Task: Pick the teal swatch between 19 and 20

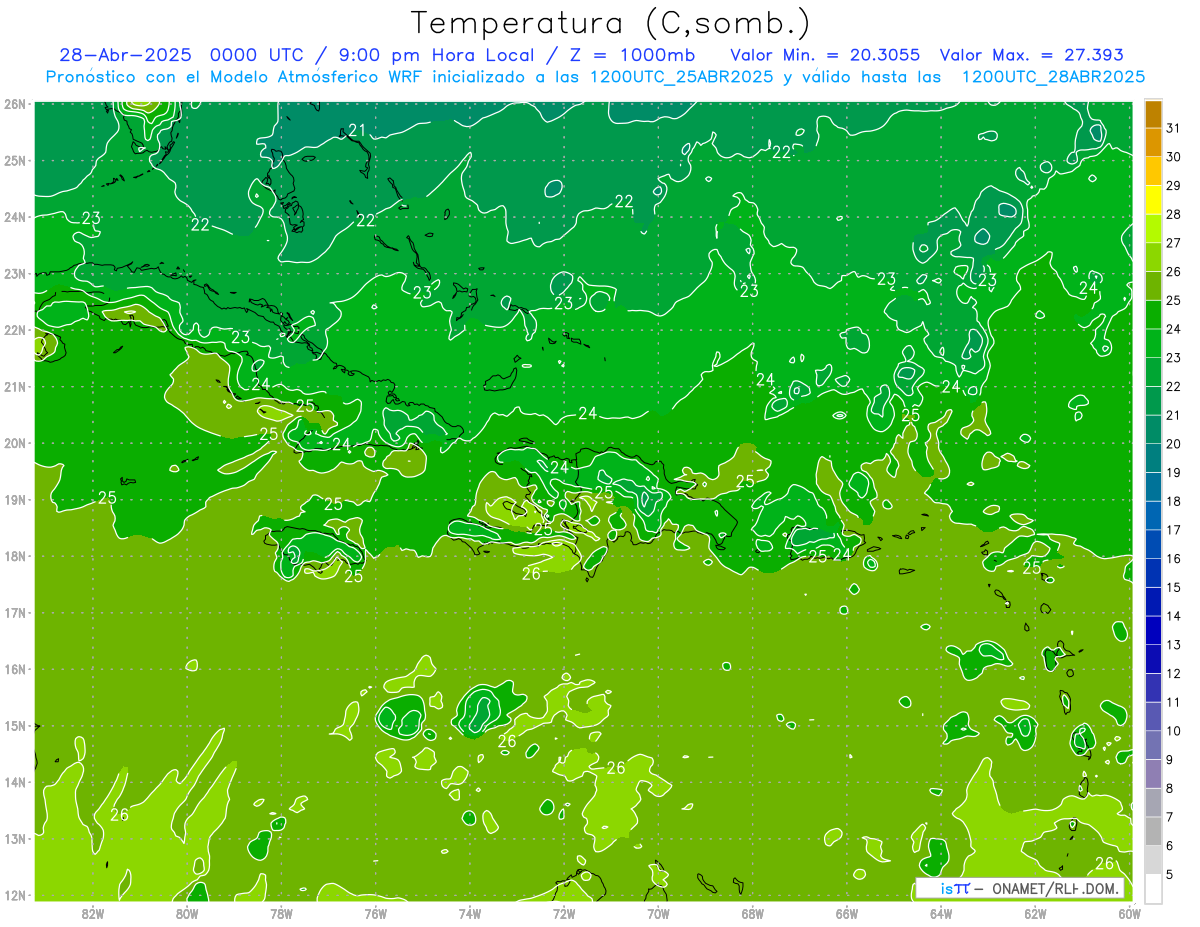Action: [x=1153, y=458]
